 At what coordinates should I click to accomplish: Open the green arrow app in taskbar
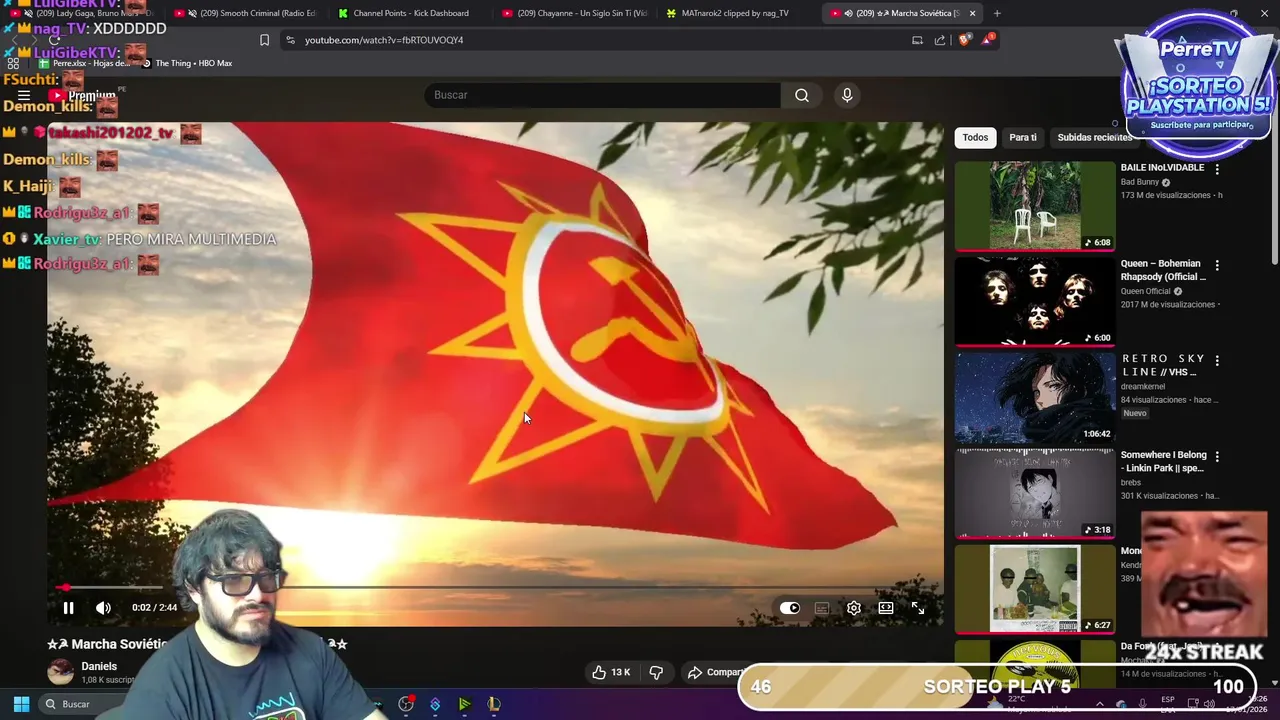point(464,704)
